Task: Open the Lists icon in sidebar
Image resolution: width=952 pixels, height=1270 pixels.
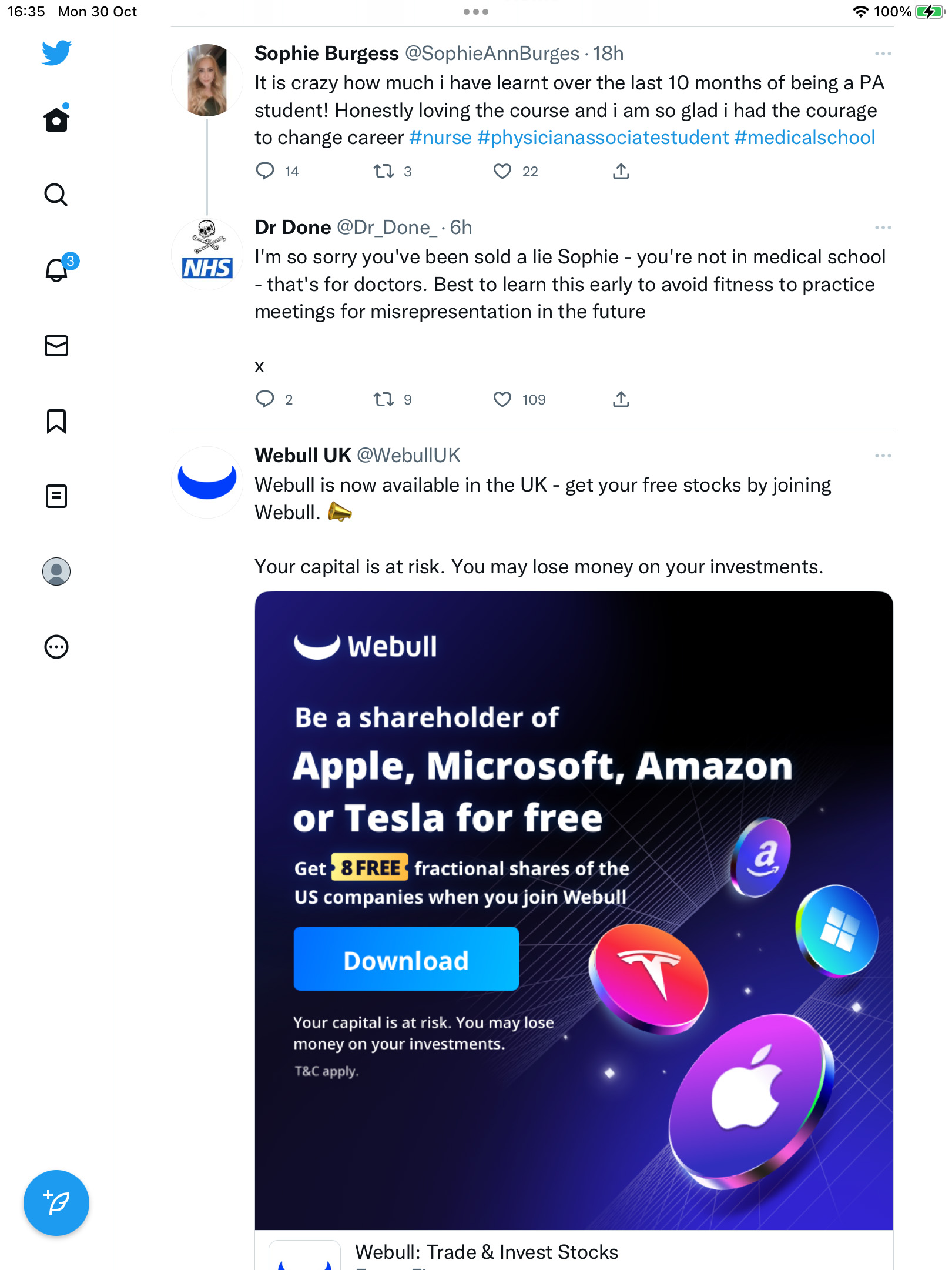Action: point(56,496)
